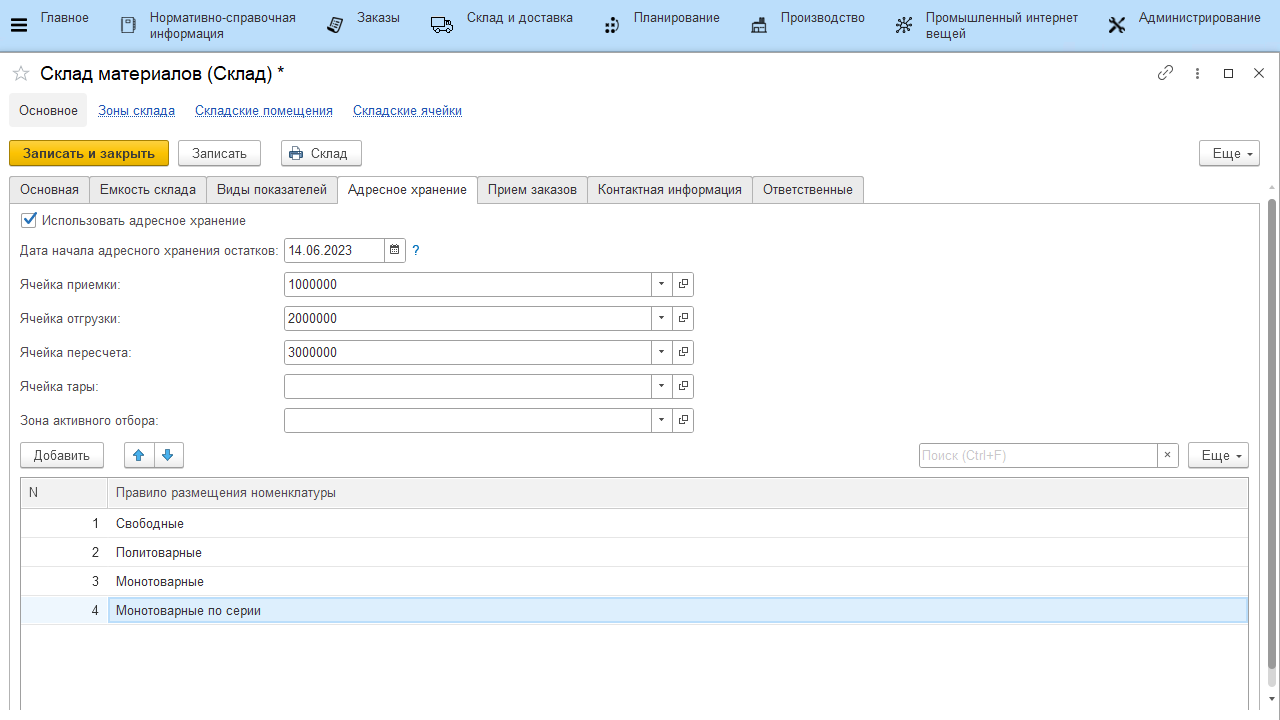Open the Складские ячейки link
The image size is (1280, 720).
coord(407,111)
